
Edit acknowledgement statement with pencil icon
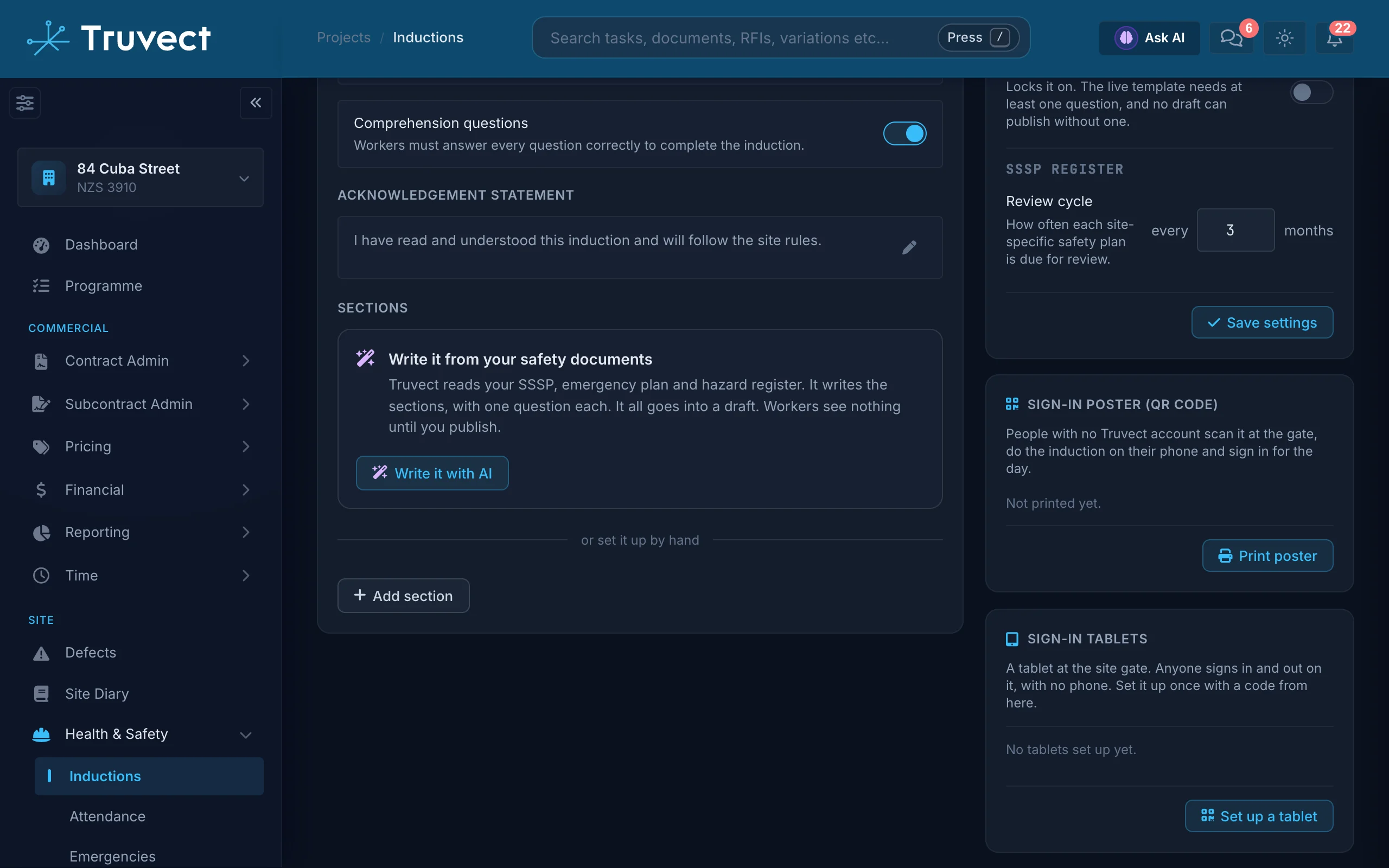pos(909,247)
